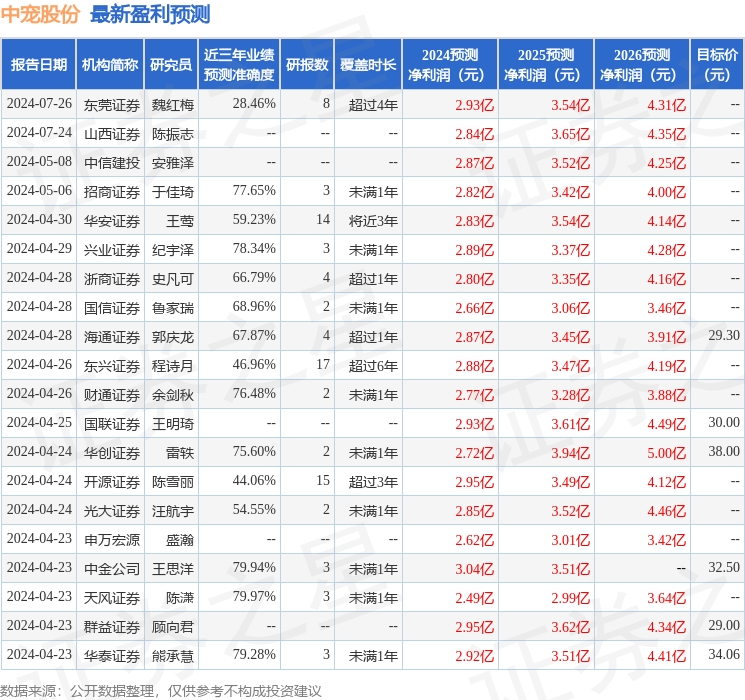Viewport: 745px width, 700px height.
Task: Click researcher 余剑秋
Action: (172, 395)
